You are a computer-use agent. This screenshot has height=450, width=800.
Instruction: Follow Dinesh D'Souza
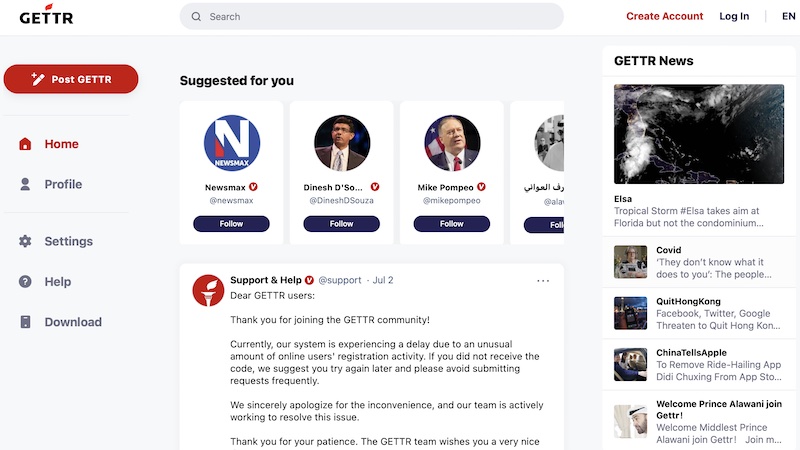(x=341, y=224)
